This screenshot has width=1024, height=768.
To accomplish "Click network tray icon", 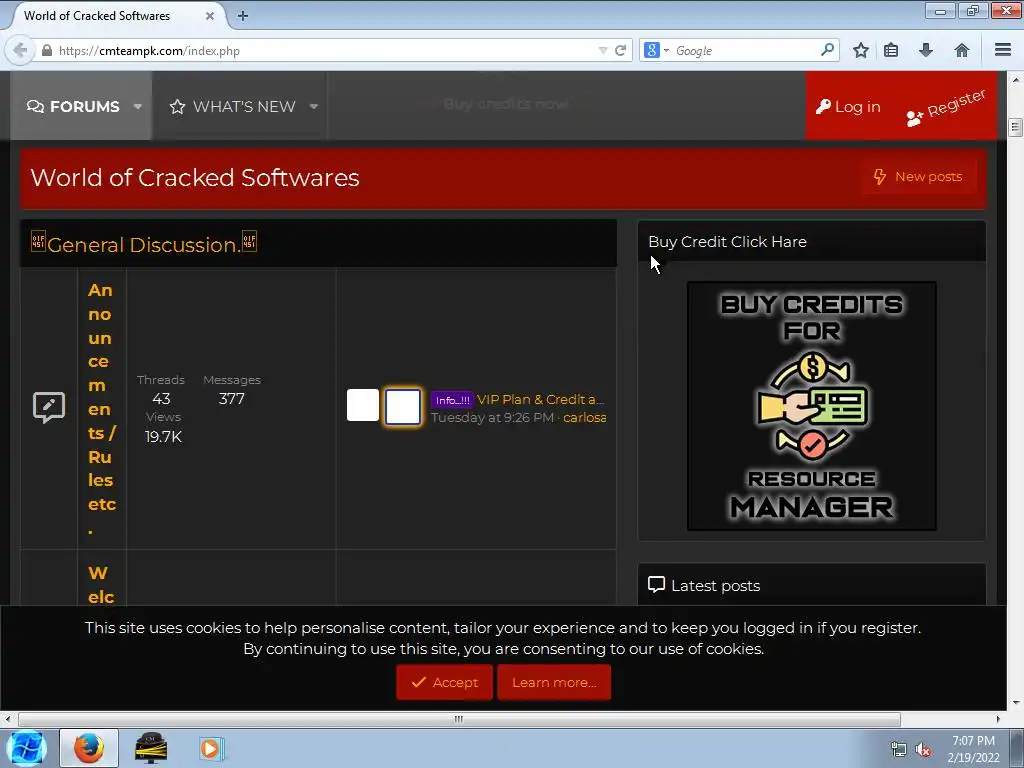I will tap(899, 750).
